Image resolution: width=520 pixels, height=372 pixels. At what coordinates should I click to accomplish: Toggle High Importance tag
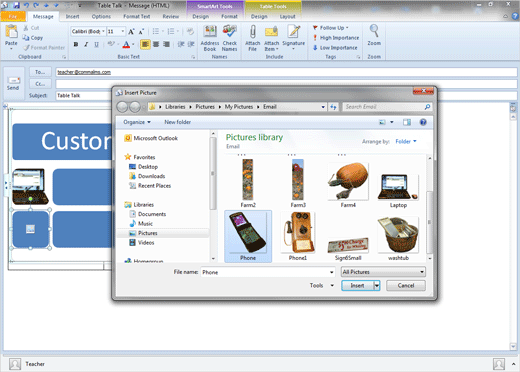pyautogui.click(x=336, y=38)
